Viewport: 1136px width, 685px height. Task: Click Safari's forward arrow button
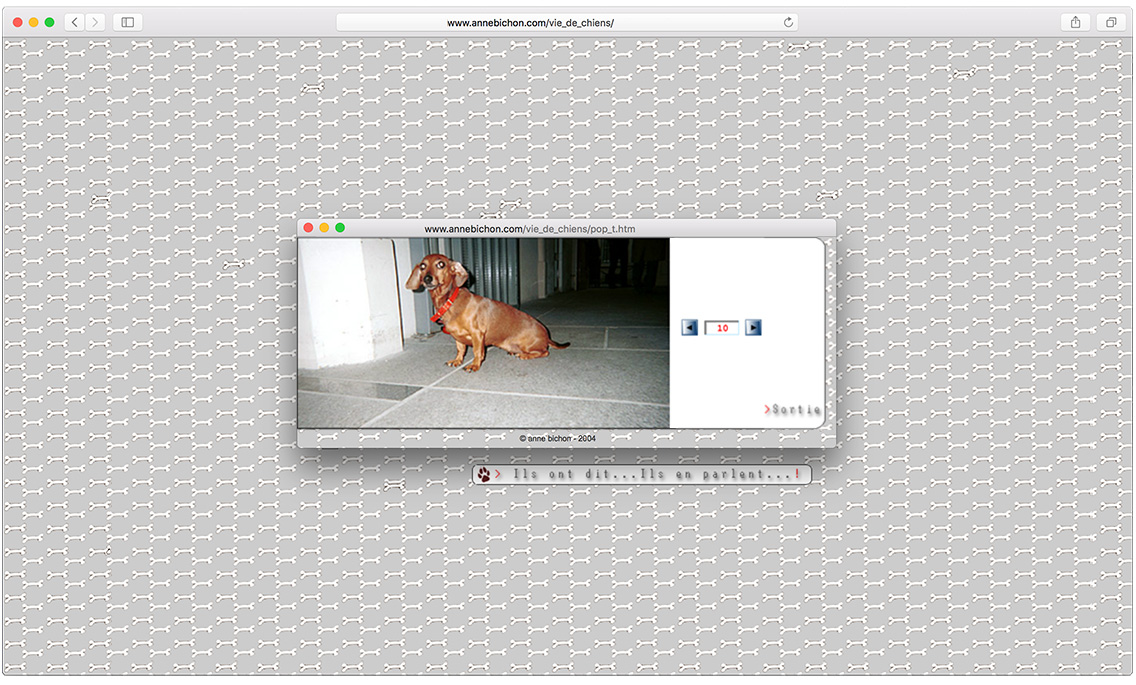[x=95, y=22]
